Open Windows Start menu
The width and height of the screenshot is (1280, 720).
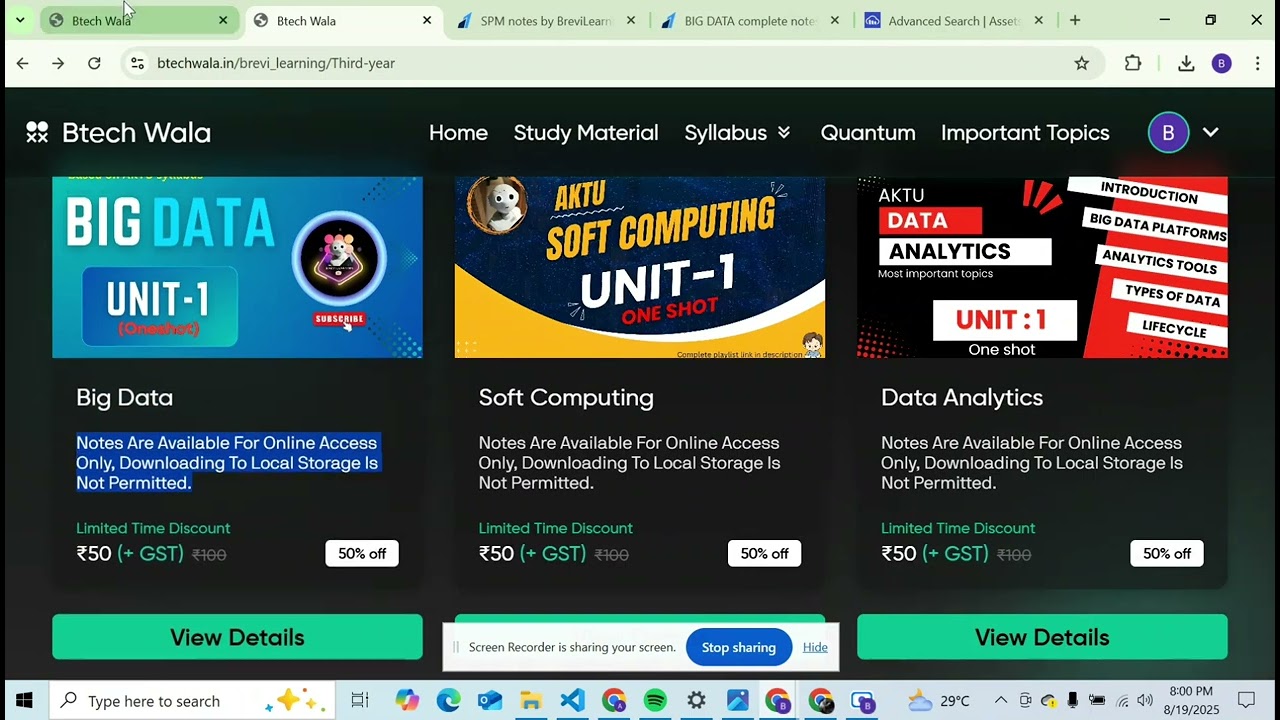coord(24,701)
